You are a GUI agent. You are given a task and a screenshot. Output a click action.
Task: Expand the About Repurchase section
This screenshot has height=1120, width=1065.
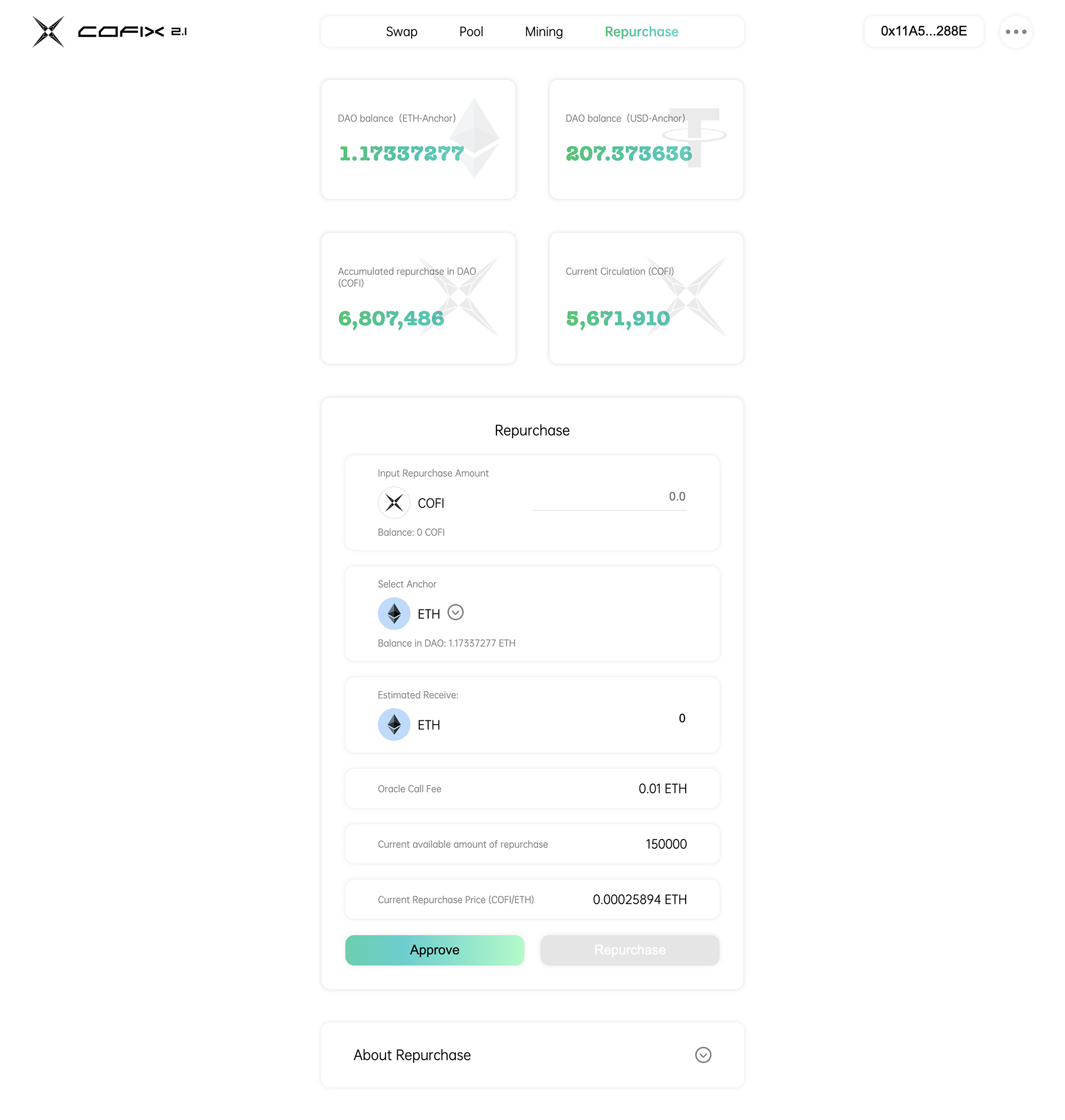point(412,1055)
